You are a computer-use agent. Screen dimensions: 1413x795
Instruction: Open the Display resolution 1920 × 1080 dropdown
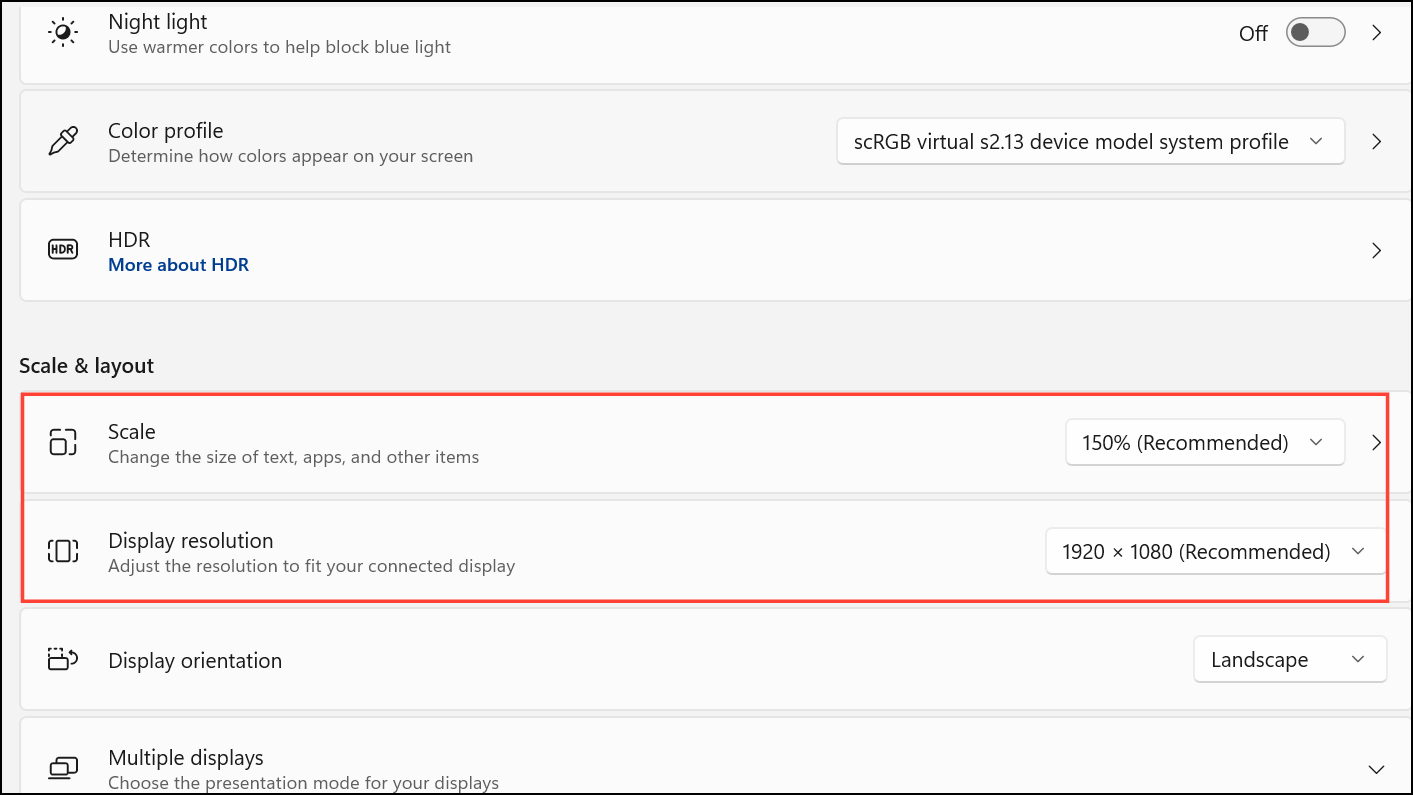point(1216,551)
